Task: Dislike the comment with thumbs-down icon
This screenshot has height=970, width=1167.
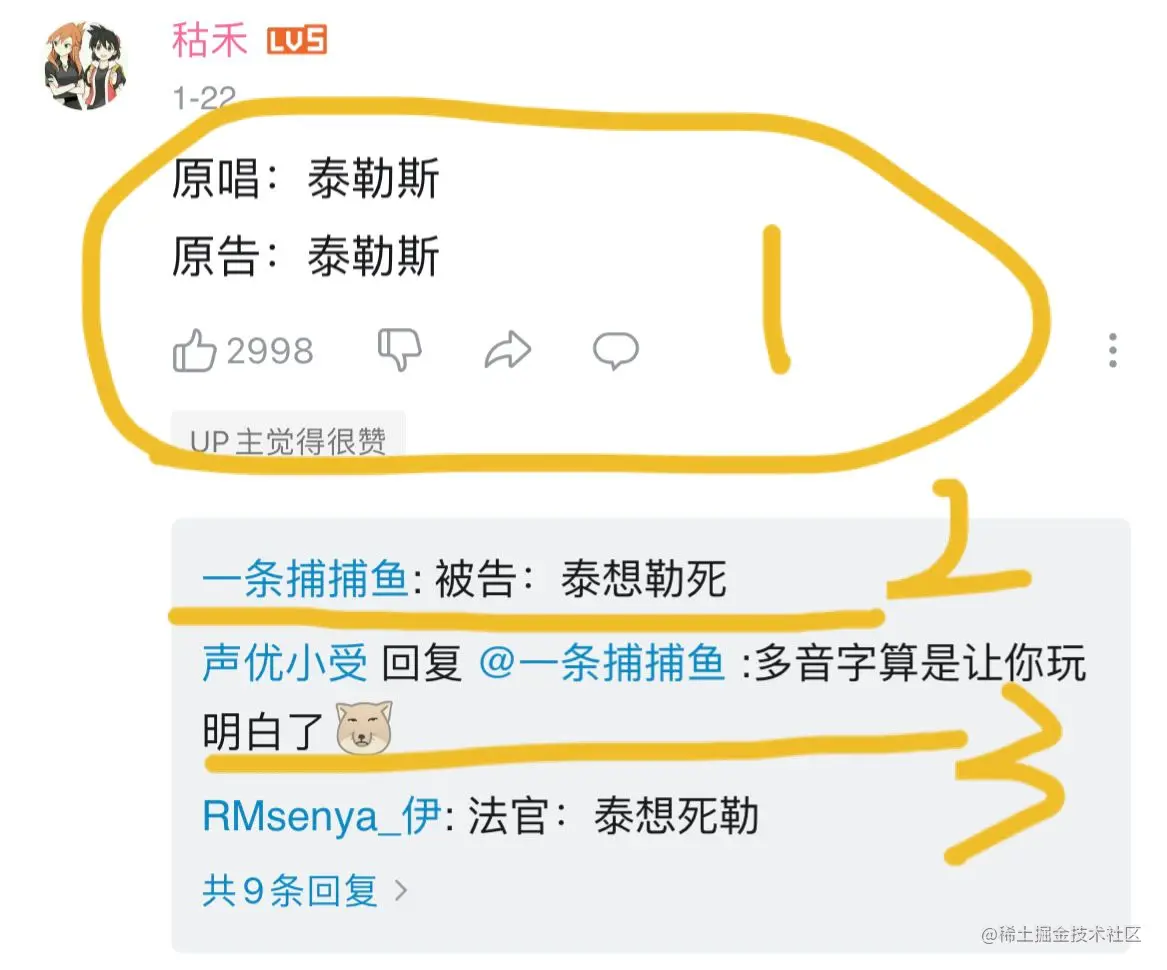Action: (x=400, y=348)
